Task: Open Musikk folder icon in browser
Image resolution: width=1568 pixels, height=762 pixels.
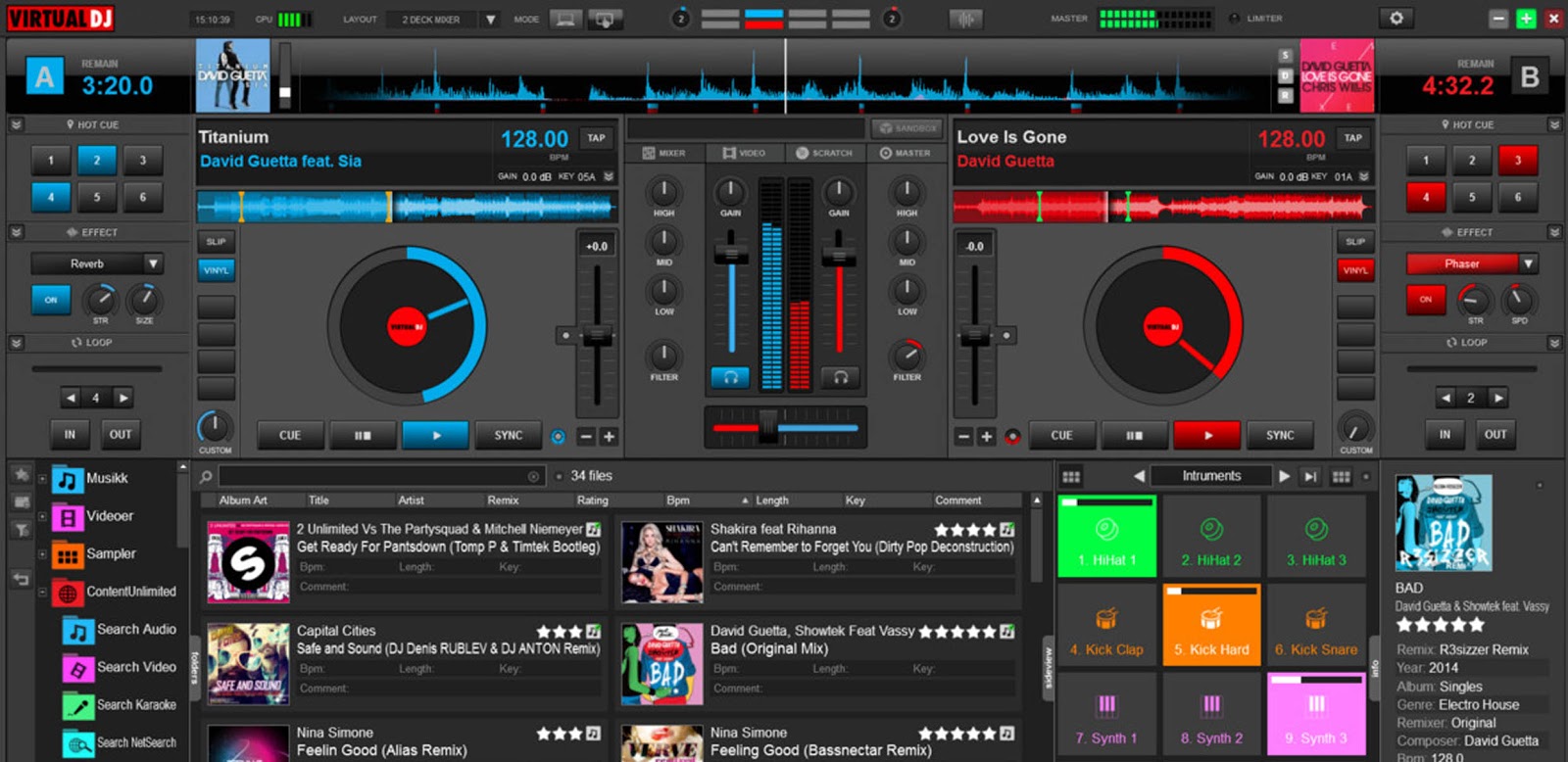Action: pyautogui.click(x=68, y=479)
